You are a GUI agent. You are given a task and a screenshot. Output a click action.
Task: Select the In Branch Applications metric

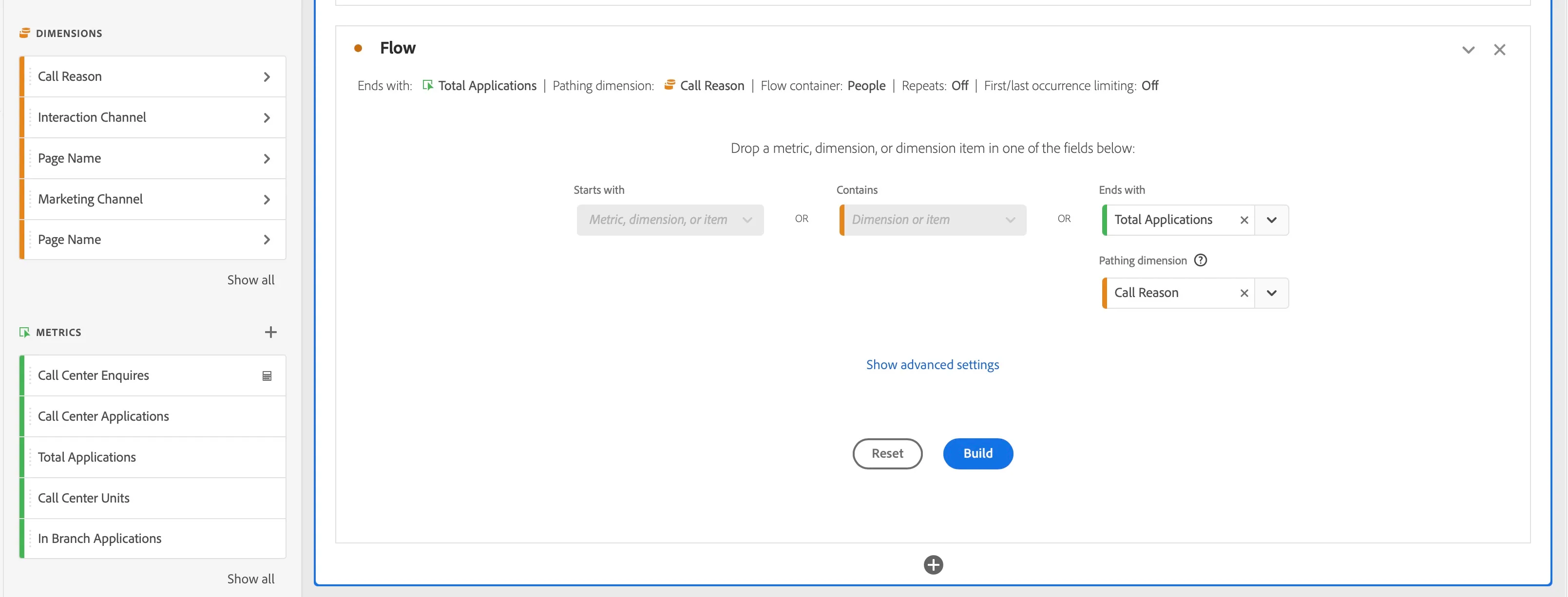(153, 539)
